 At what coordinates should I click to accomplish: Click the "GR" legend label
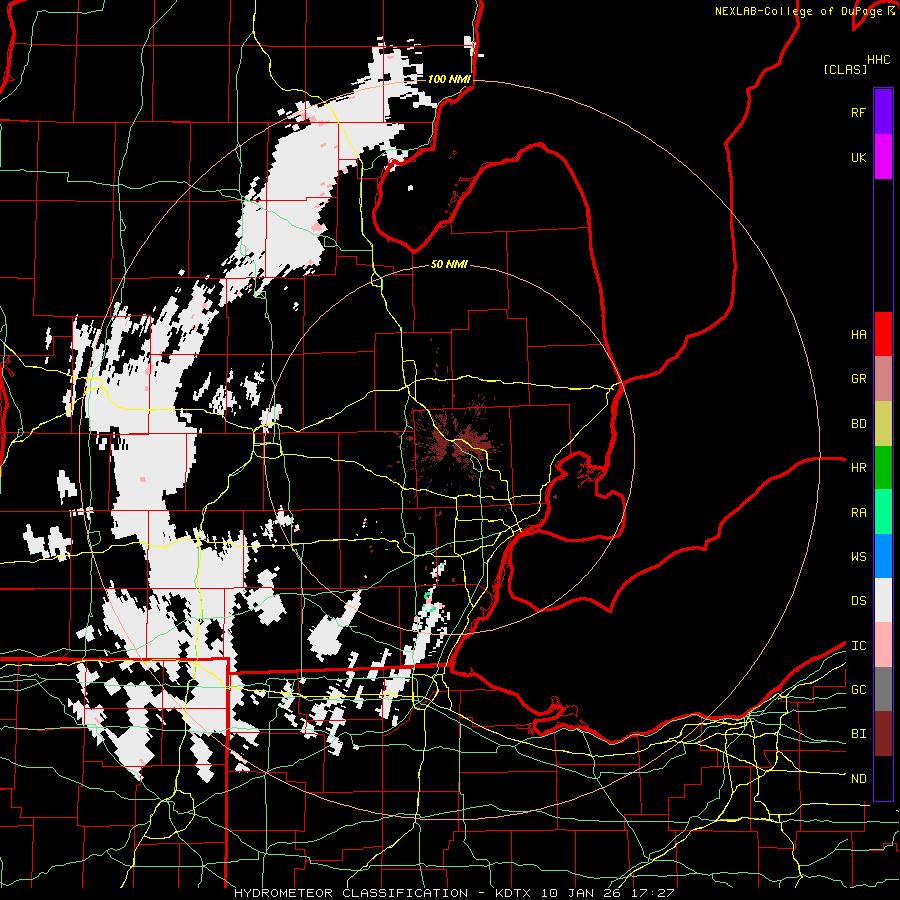coord(858,379)
